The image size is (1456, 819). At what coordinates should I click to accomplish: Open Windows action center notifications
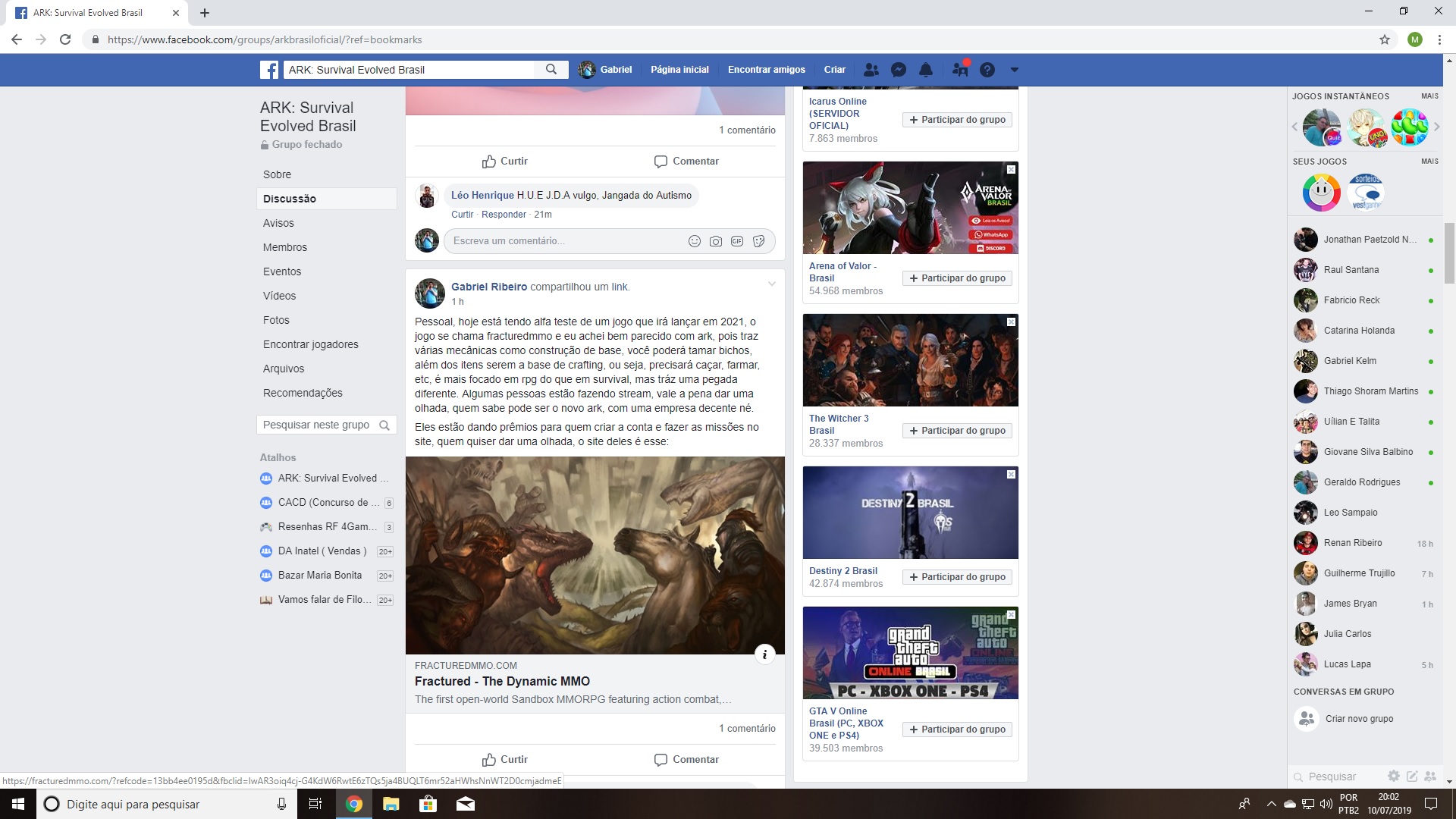coord(1431,804)
